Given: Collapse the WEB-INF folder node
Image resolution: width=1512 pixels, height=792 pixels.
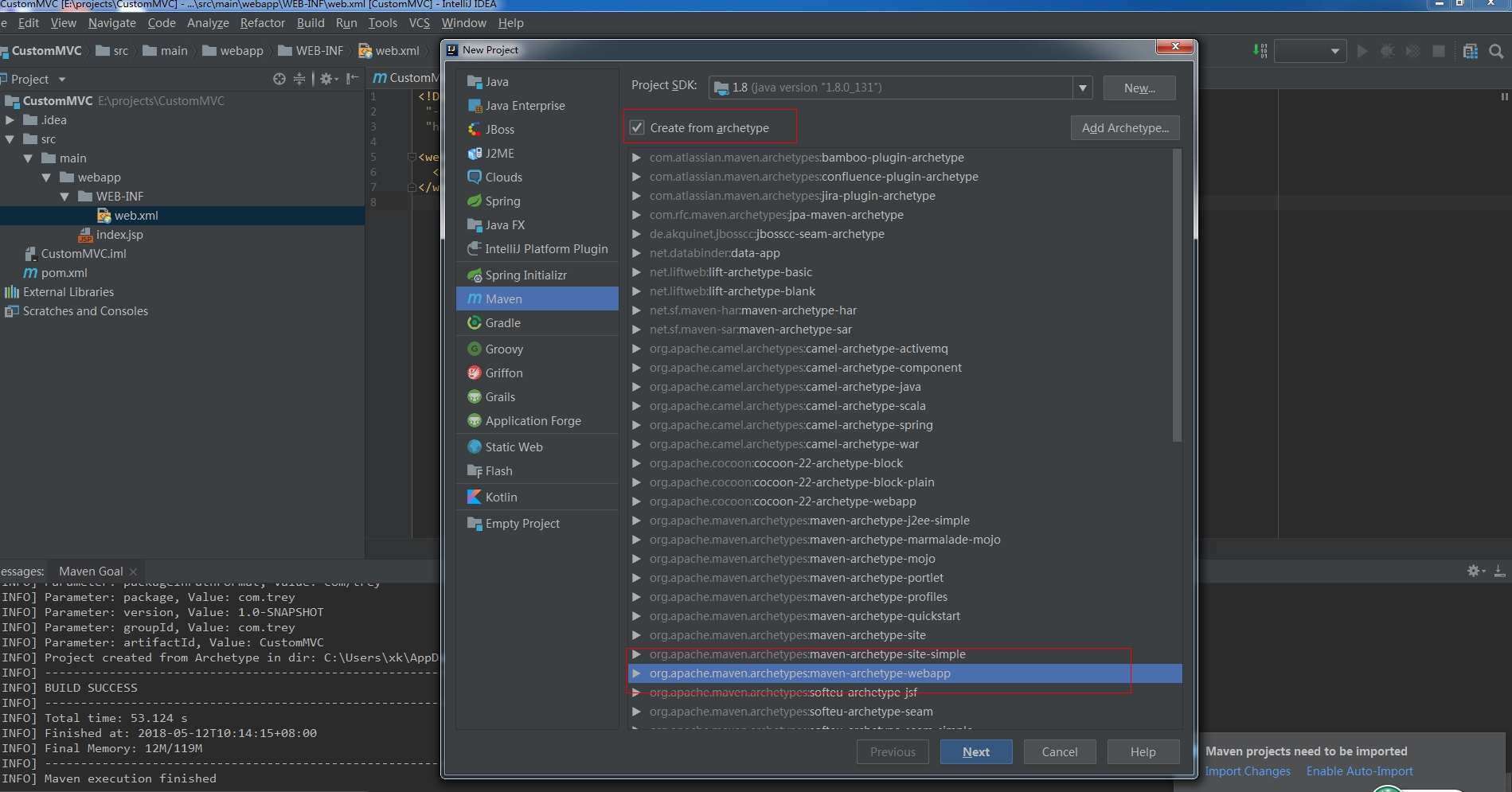Looking at the screenshot, I should click(64, 197).
